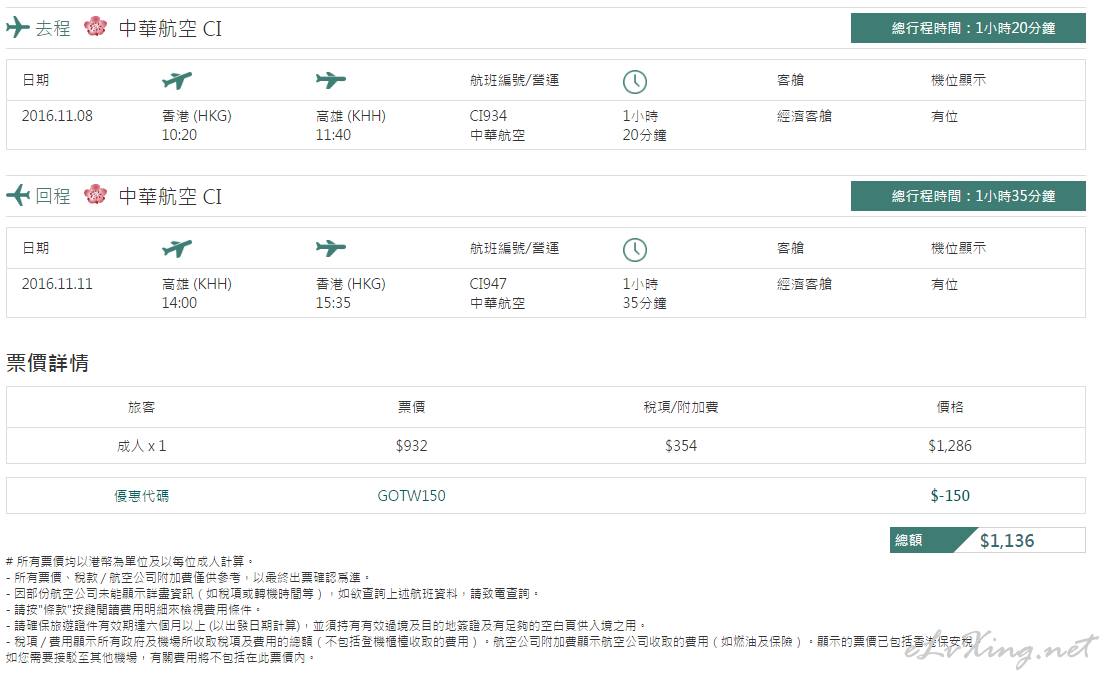
Task: Click 經濟客艙 in the outbound flight row
Action: point(804,116)
